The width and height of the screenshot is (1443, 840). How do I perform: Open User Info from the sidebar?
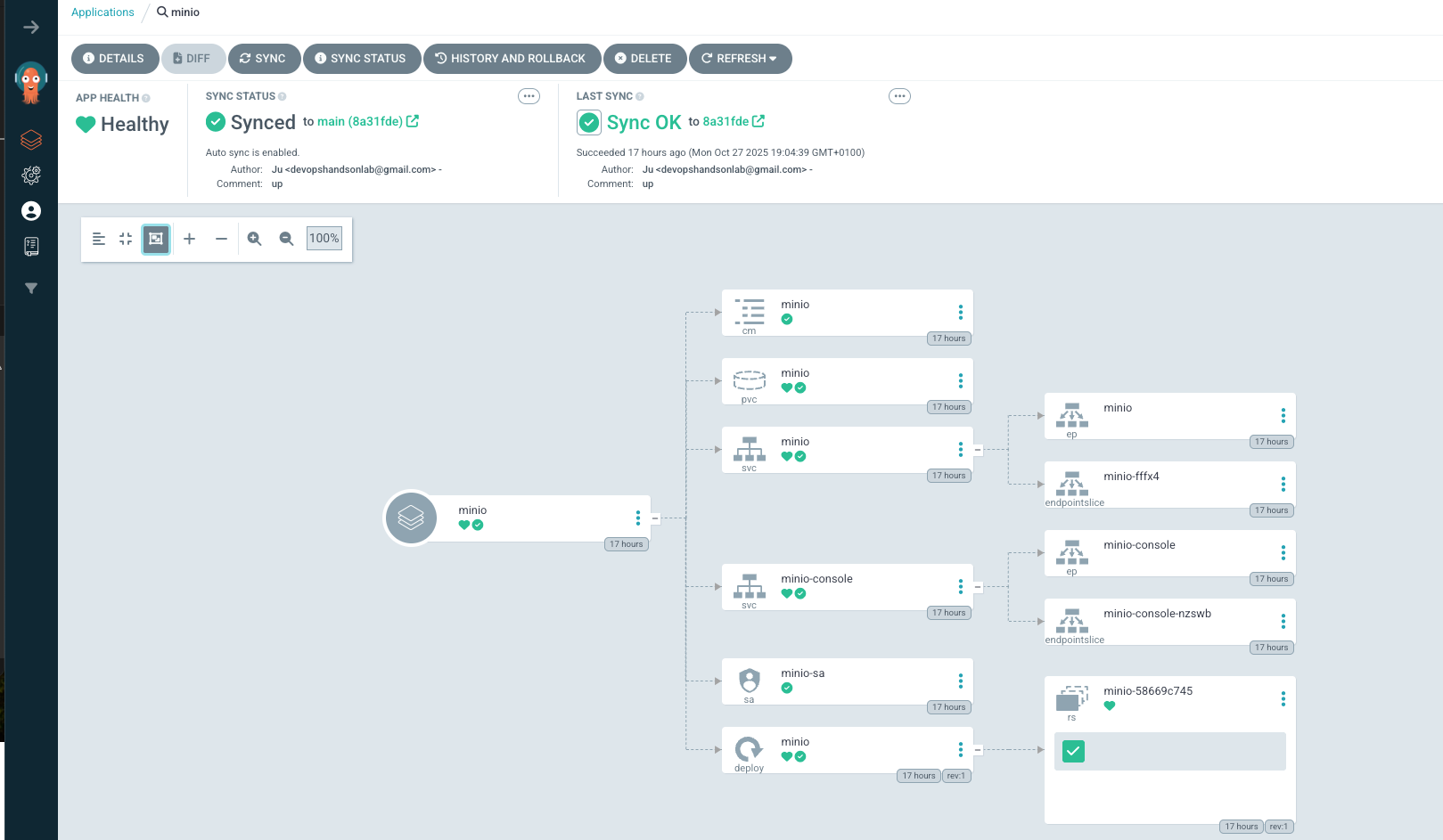tap(31, 211)
